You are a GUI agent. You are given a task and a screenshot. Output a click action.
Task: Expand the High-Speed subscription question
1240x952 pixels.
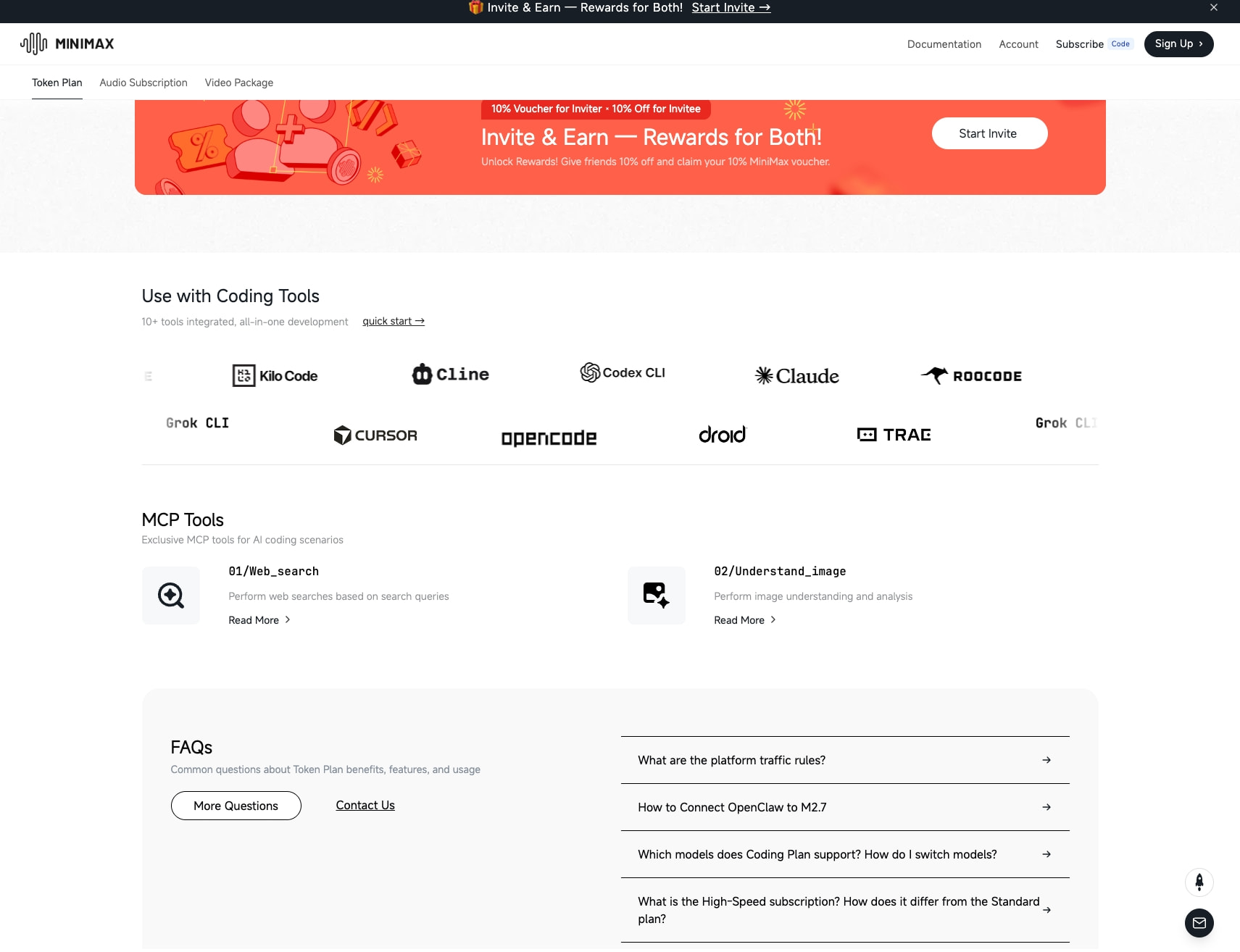(x=845, y=910)
